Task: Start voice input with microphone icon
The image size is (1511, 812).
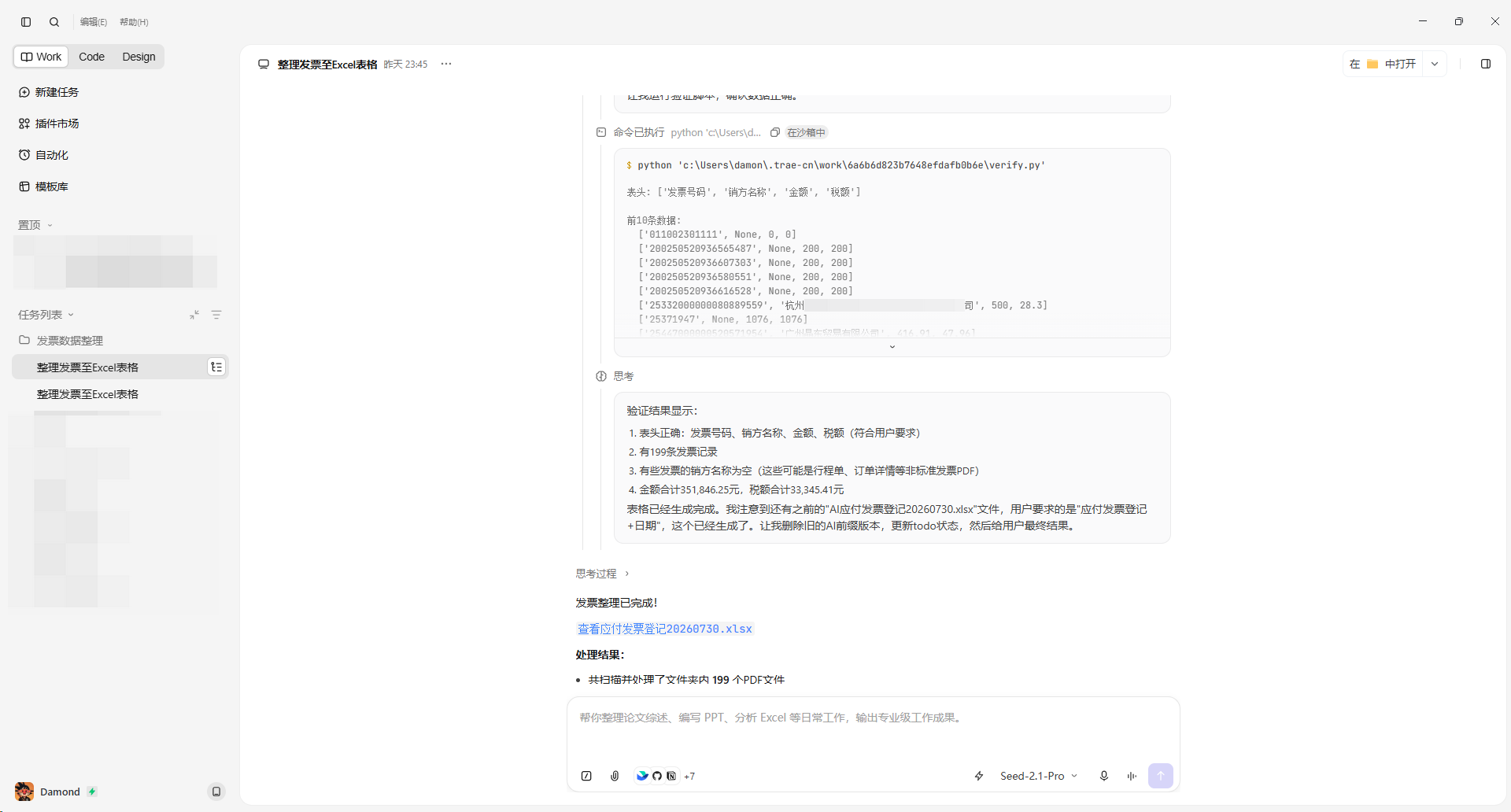Action: 1104,776
